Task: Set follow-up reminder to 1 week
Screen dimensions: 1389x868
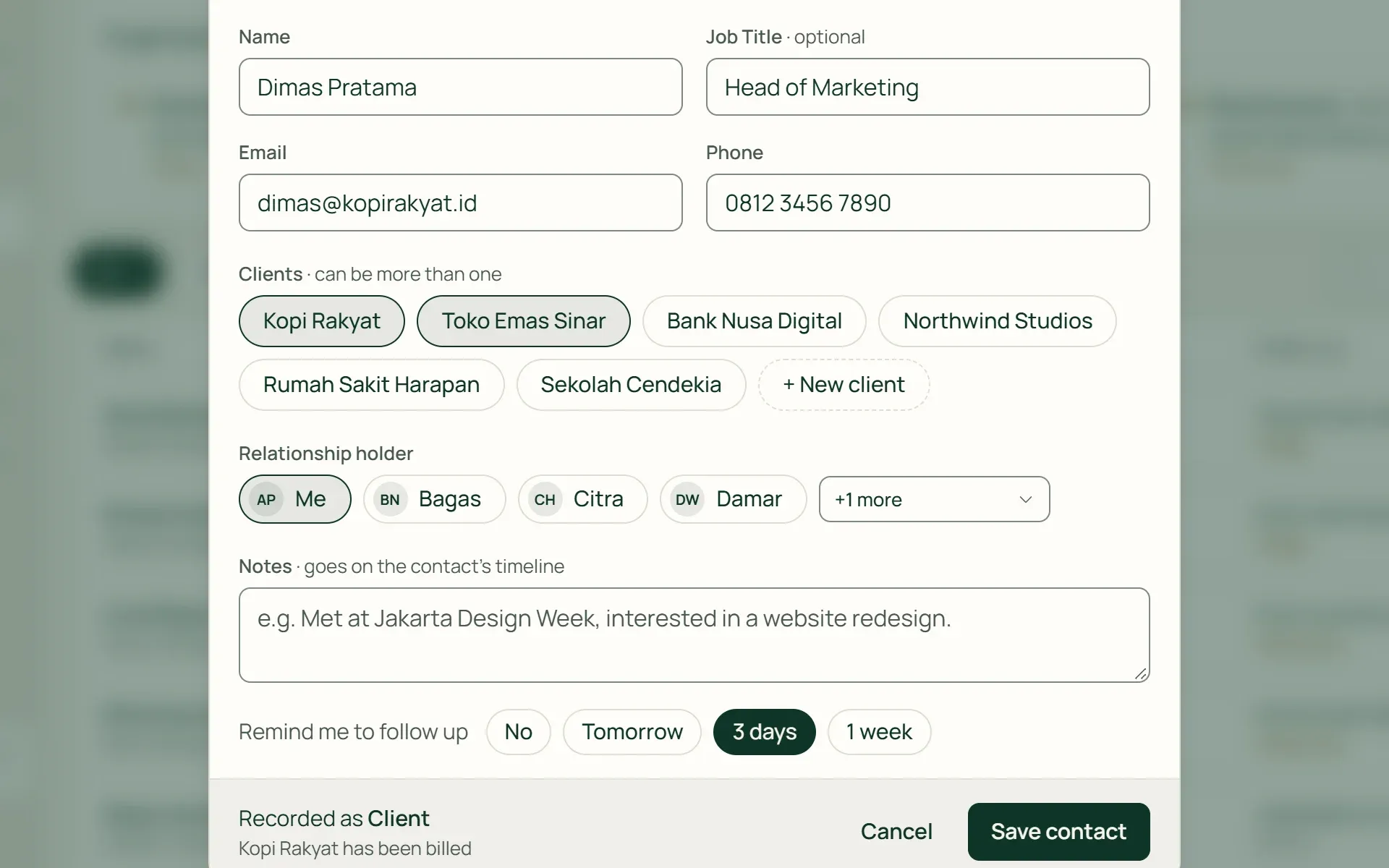Action: point(879,732)
